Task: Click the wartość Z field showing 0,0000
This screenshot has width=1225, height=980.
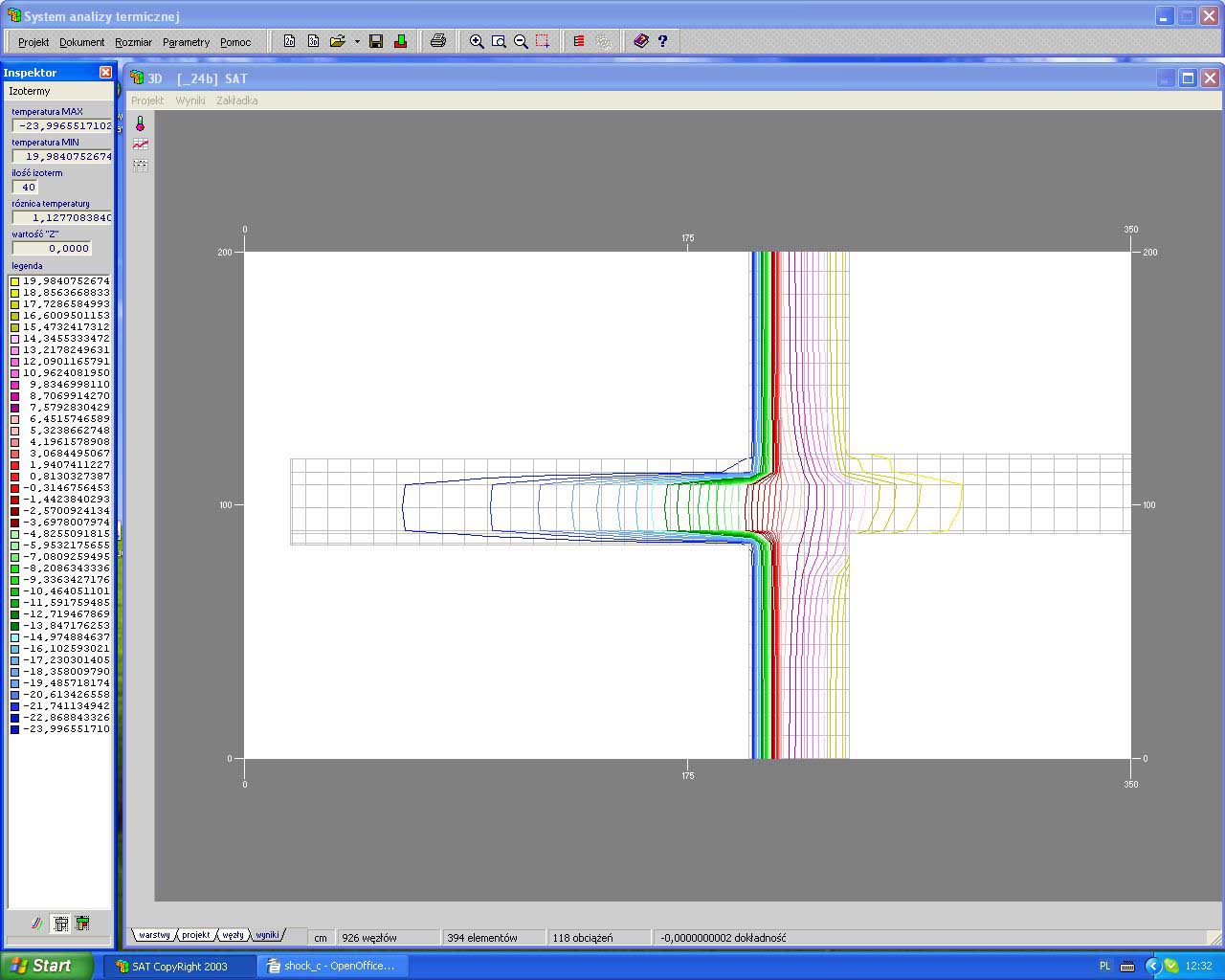Action: click(52, 248)
